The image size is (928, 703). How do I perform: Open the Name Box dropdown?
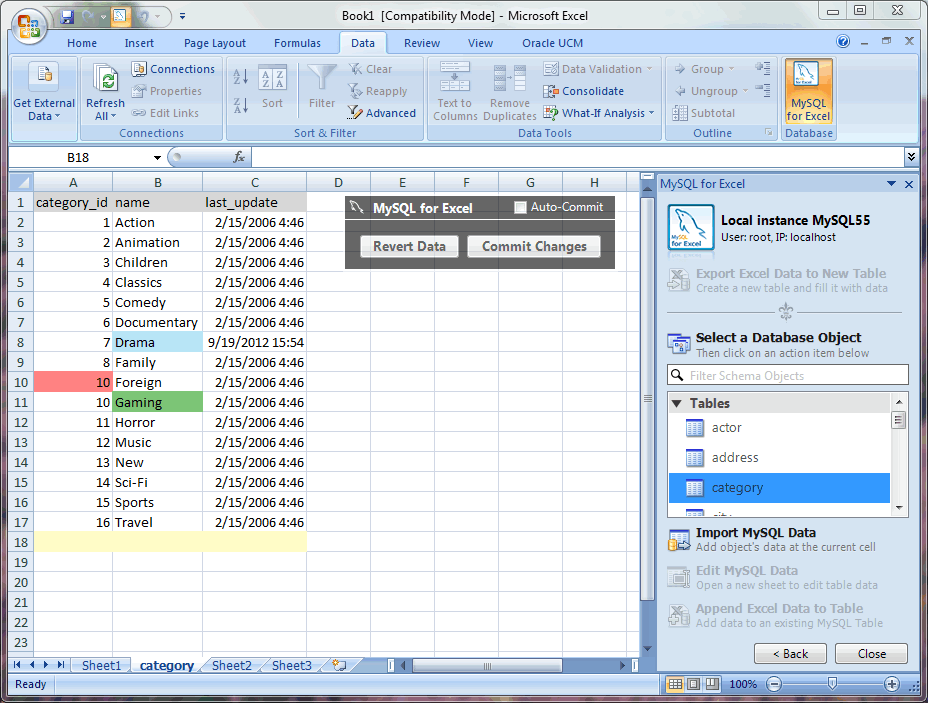(157, 157)
